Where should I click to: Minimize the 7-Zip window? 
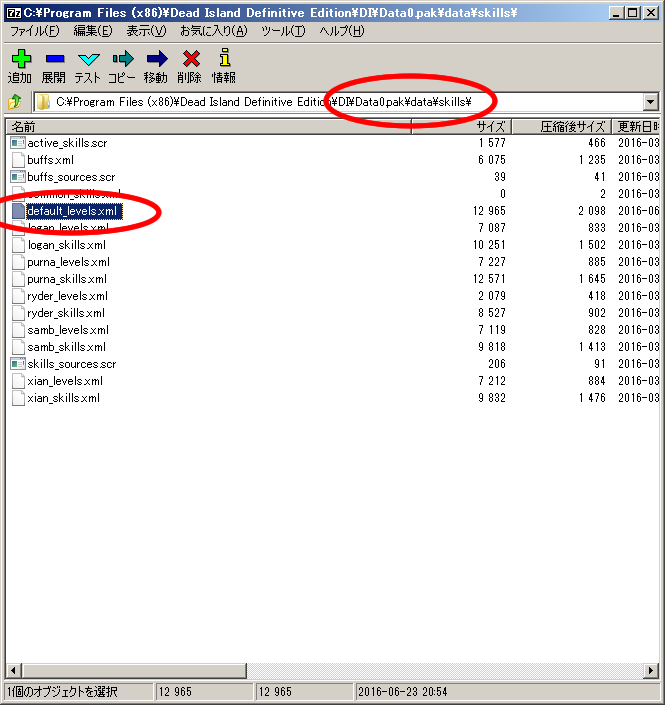(x=616, y=13)
